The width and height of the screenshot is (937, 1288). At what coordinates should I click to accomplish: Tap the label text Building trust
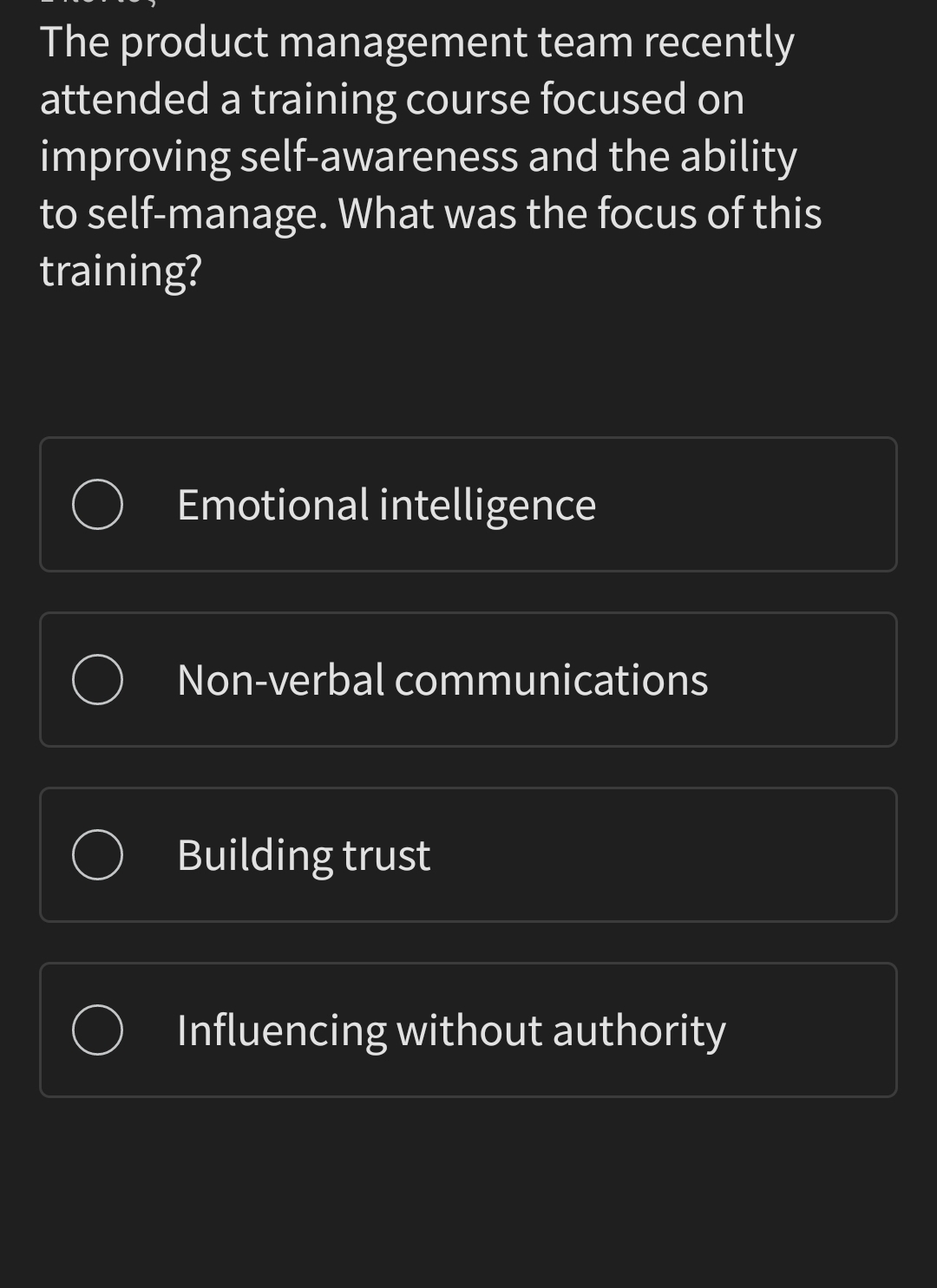click(x=303, y=854)
